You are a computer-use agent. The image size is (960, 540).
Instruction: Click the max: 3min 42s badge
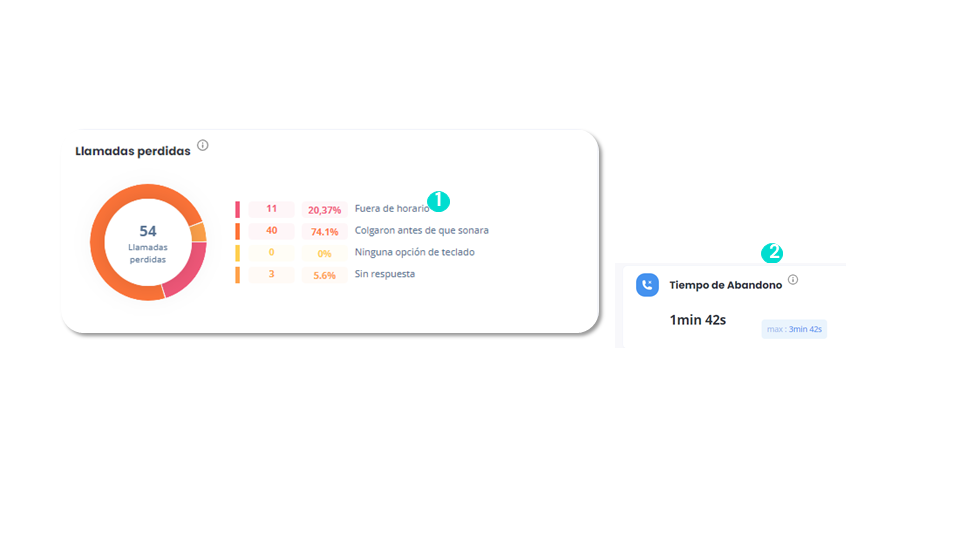click(794, 329)
